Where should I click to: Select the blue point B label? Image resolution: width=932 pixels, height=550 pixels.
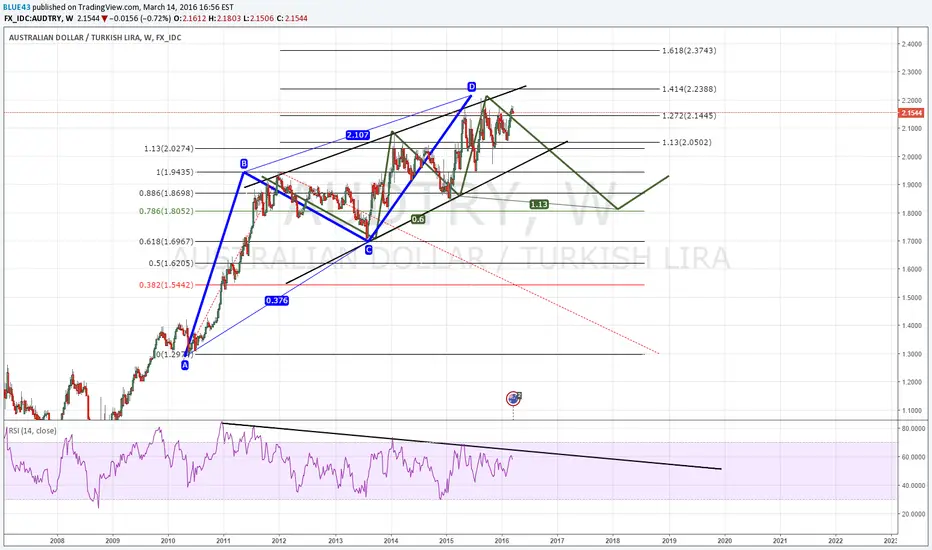(244, 164)
